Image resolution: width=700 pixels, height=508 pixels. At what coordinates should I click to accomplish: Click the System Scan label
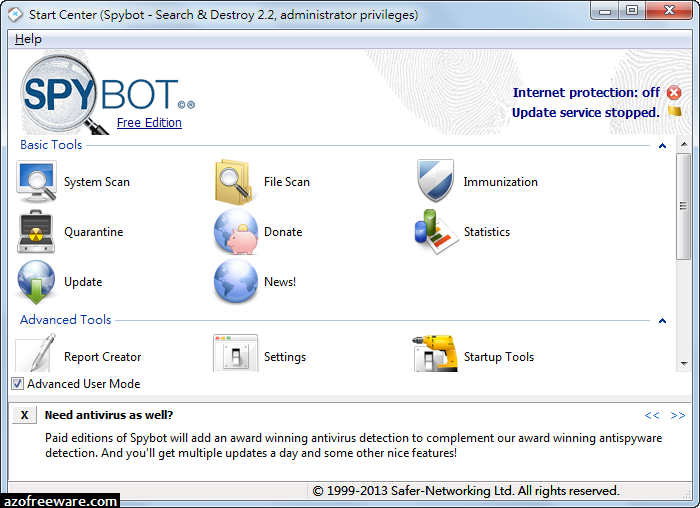click(x=97, y=182)
